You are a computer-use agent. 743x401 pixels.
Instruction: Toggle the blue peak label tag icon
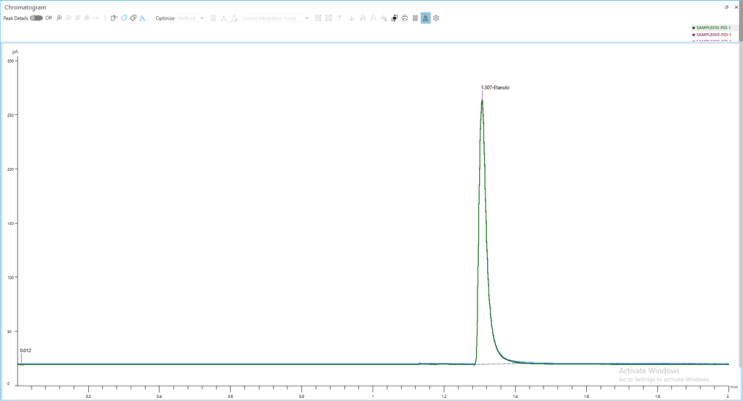point(124,18)
